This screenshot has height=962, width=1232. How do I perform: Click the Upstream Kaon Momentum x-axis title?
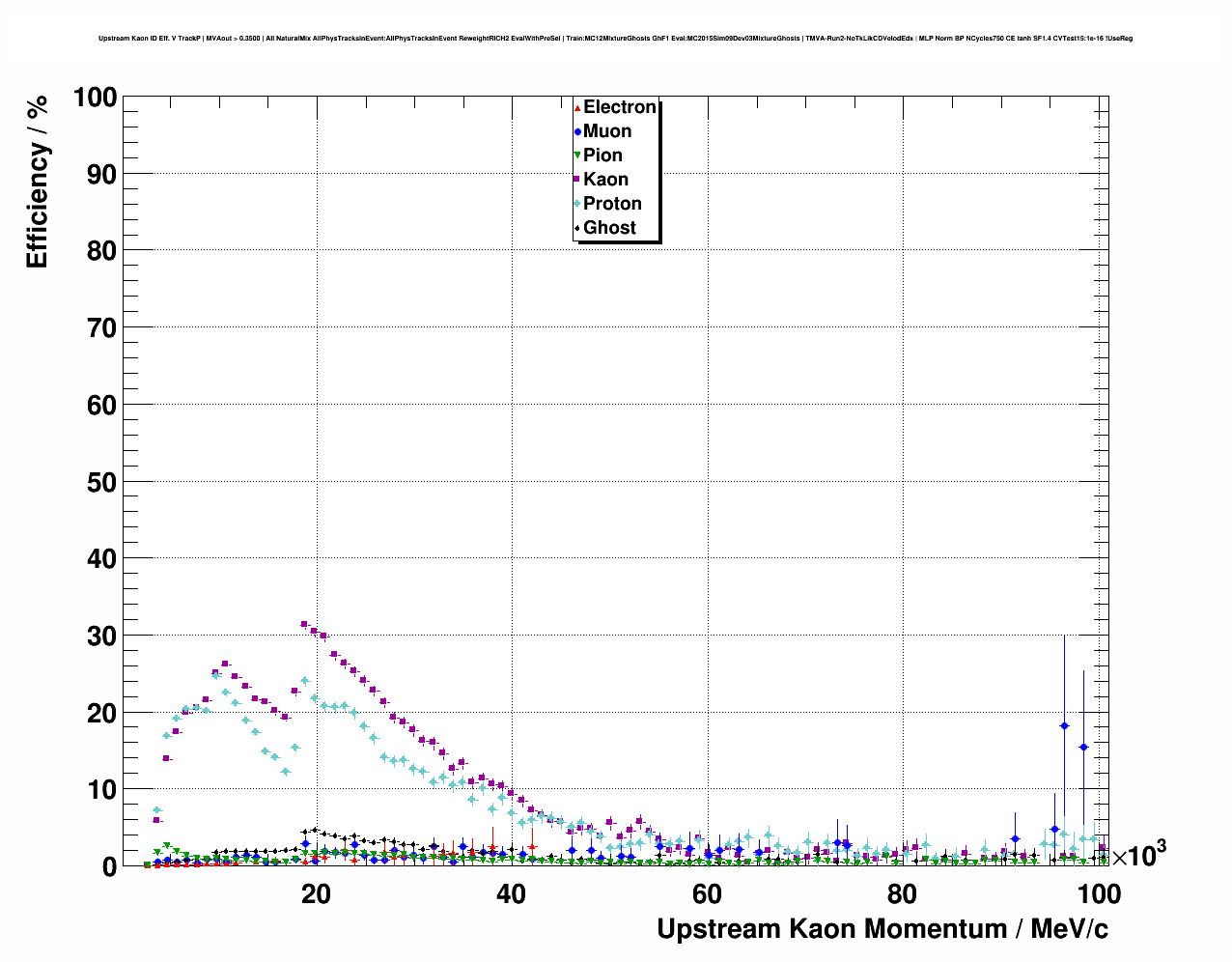click(x=882, y=929)
